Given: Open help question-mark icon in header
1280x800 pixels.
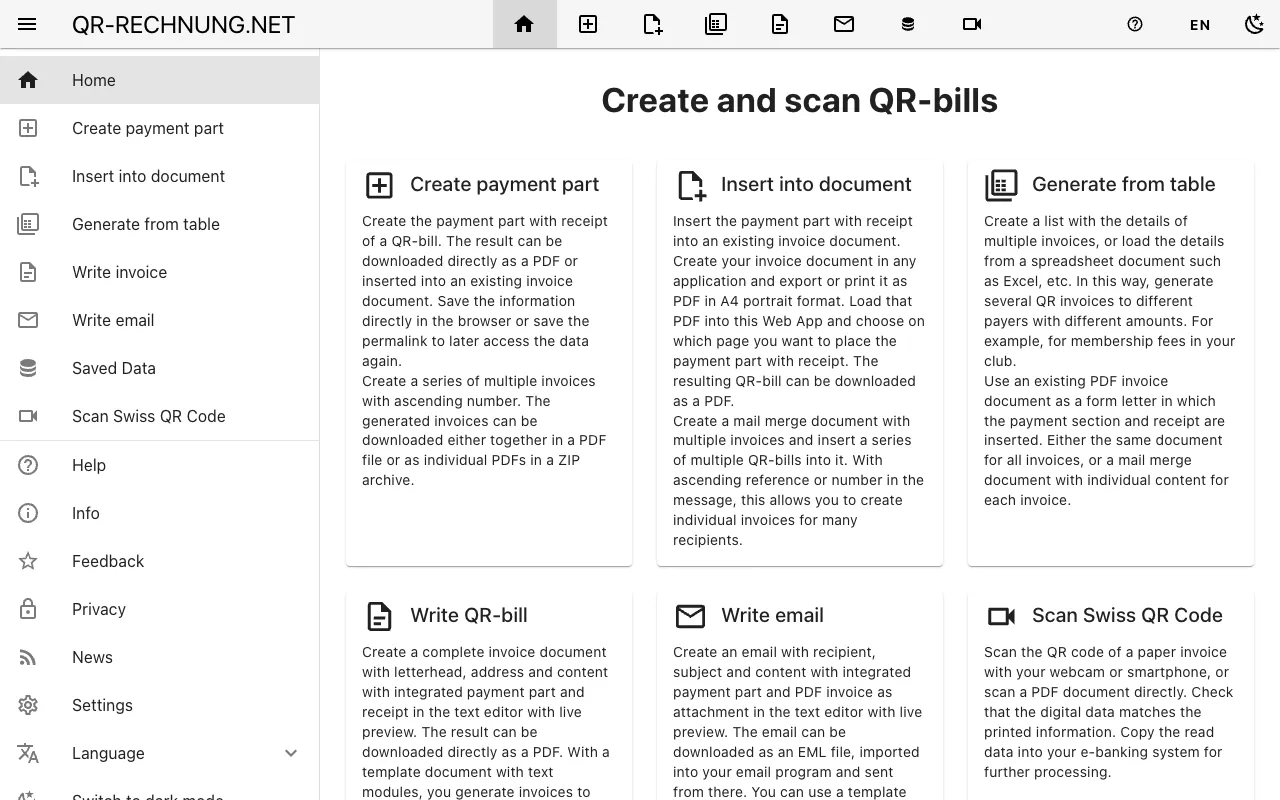Looking at the screenshot, I should pos(1135,24).
